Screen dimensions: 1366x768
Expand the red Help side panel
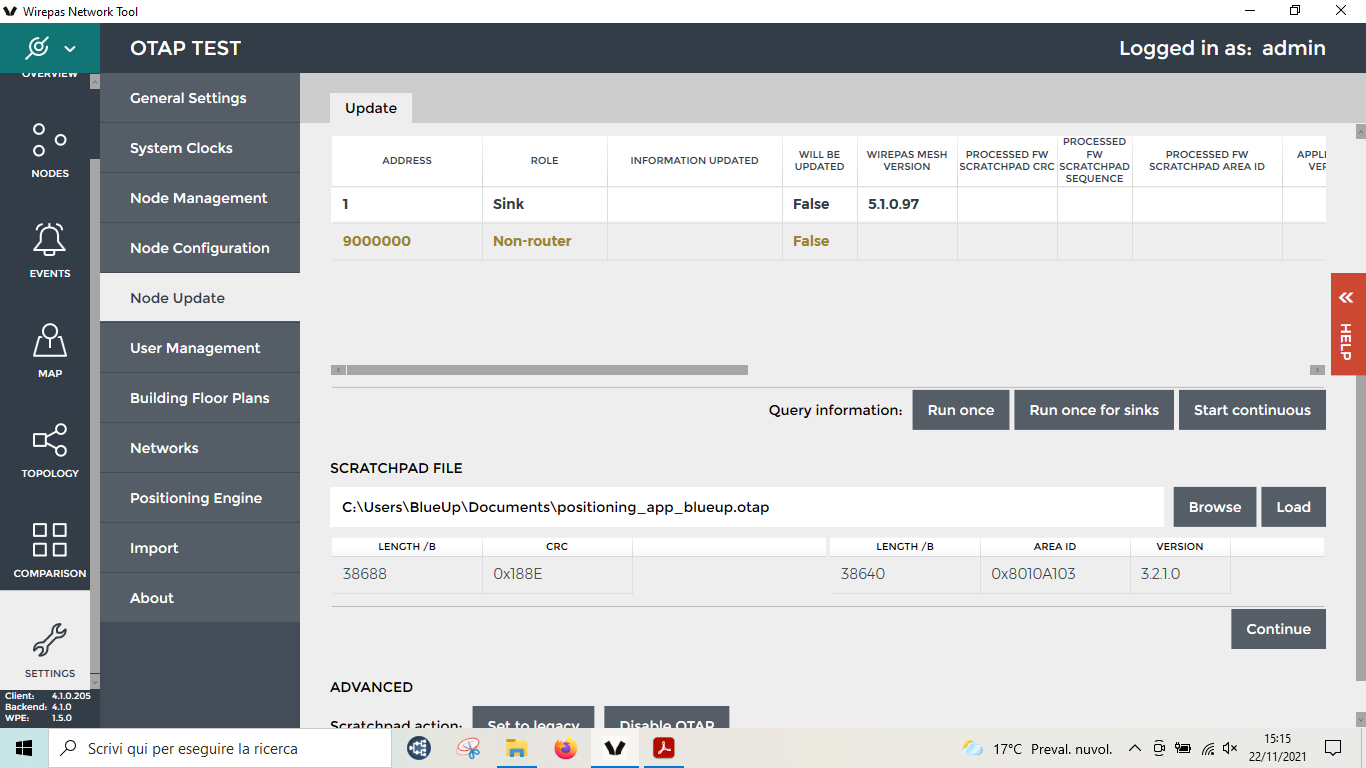point(1347,324)
